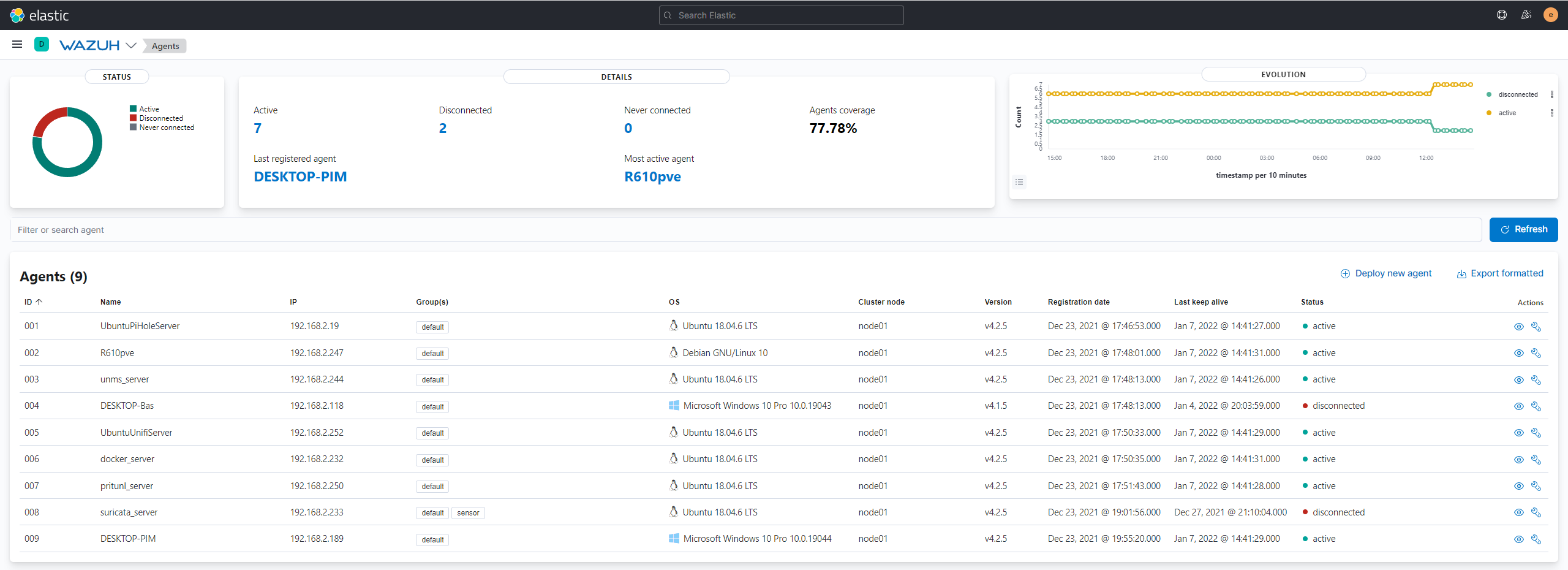1568x570 pixels.
Task: Click the Filter or search agent field
Action: tap(745, 230)
